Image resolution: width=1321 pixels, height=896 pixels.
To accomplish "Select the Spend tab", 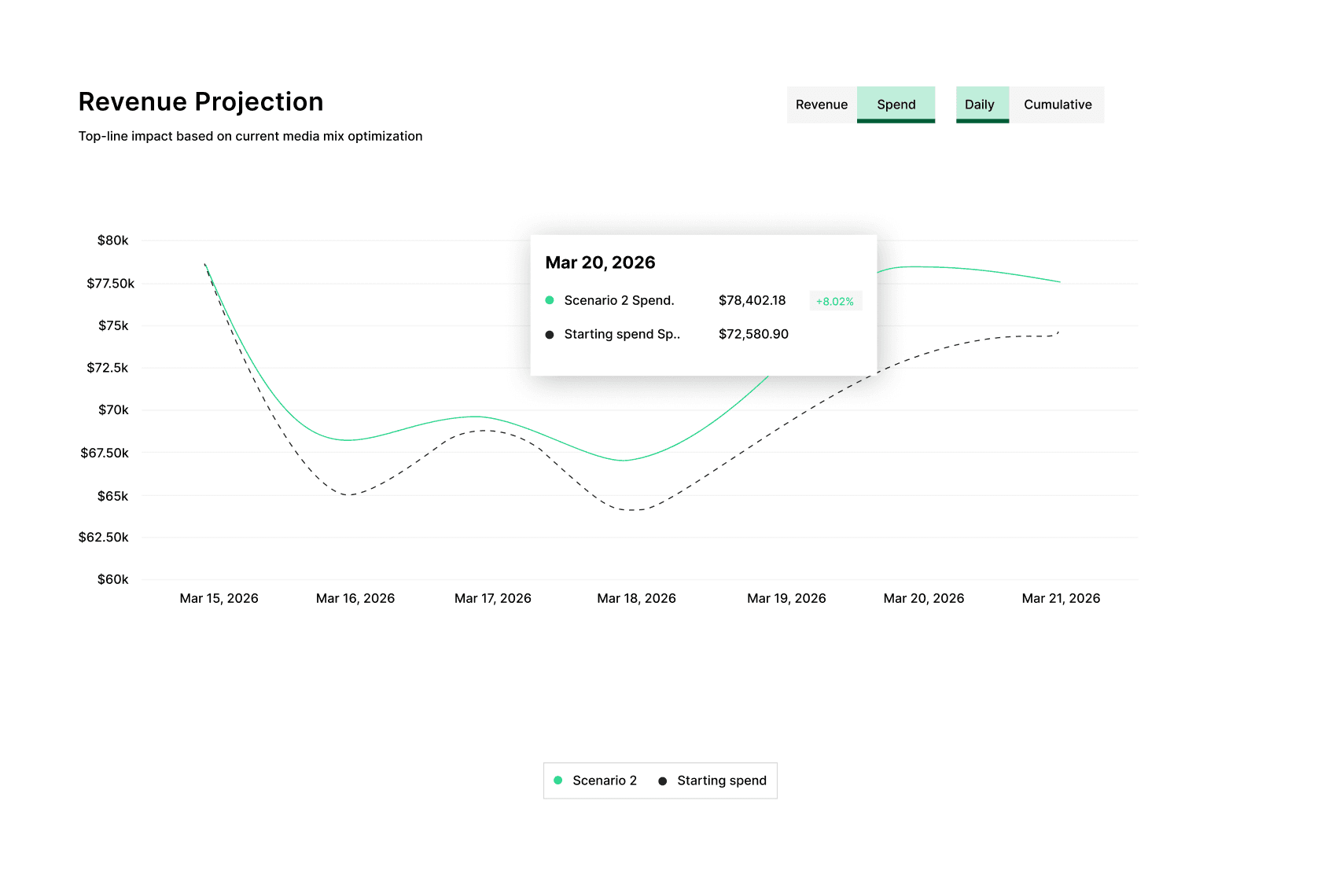I will (896, 105).
